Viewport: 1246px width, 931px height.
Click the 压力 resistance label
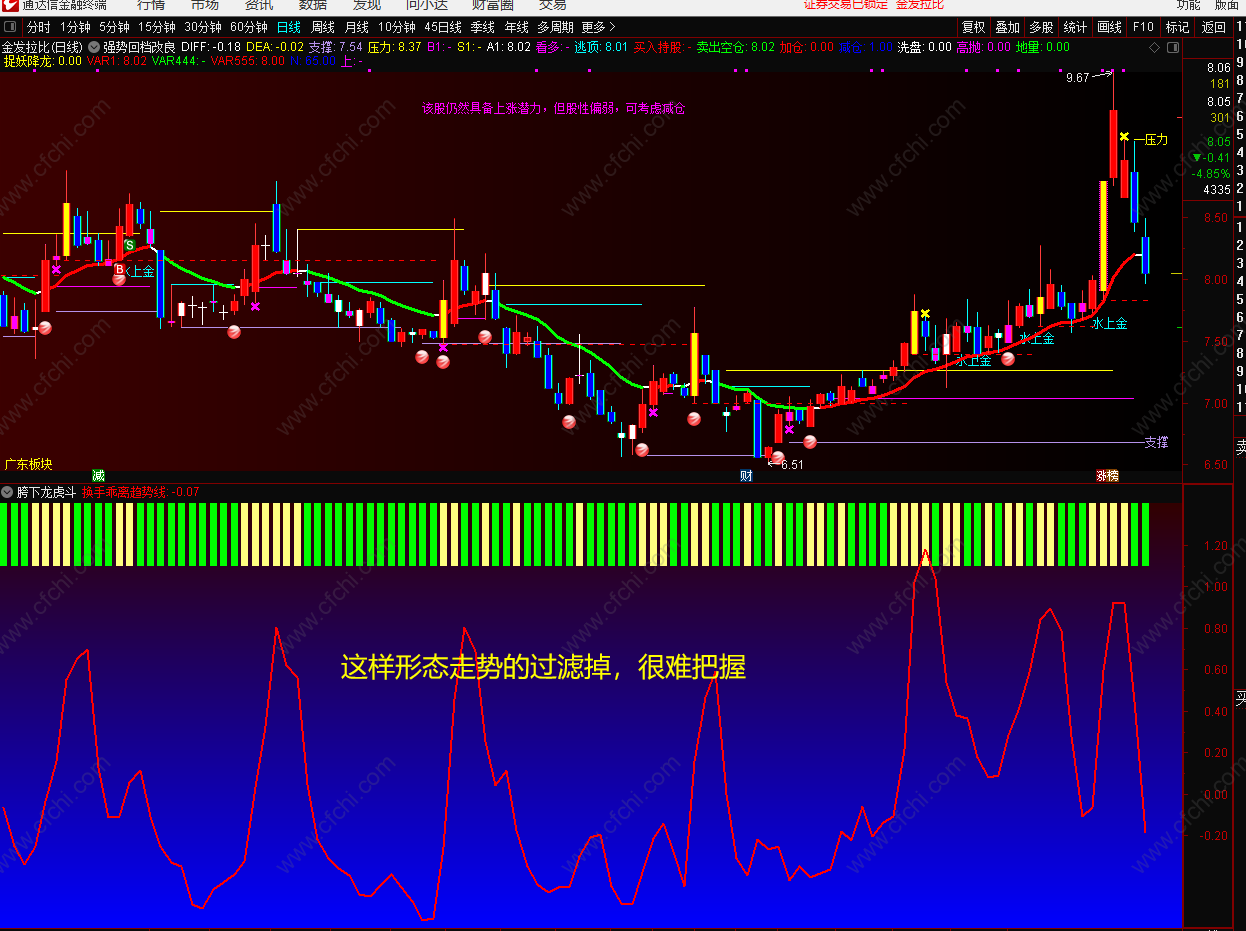pyautogui.click(x=1156, y=140)
